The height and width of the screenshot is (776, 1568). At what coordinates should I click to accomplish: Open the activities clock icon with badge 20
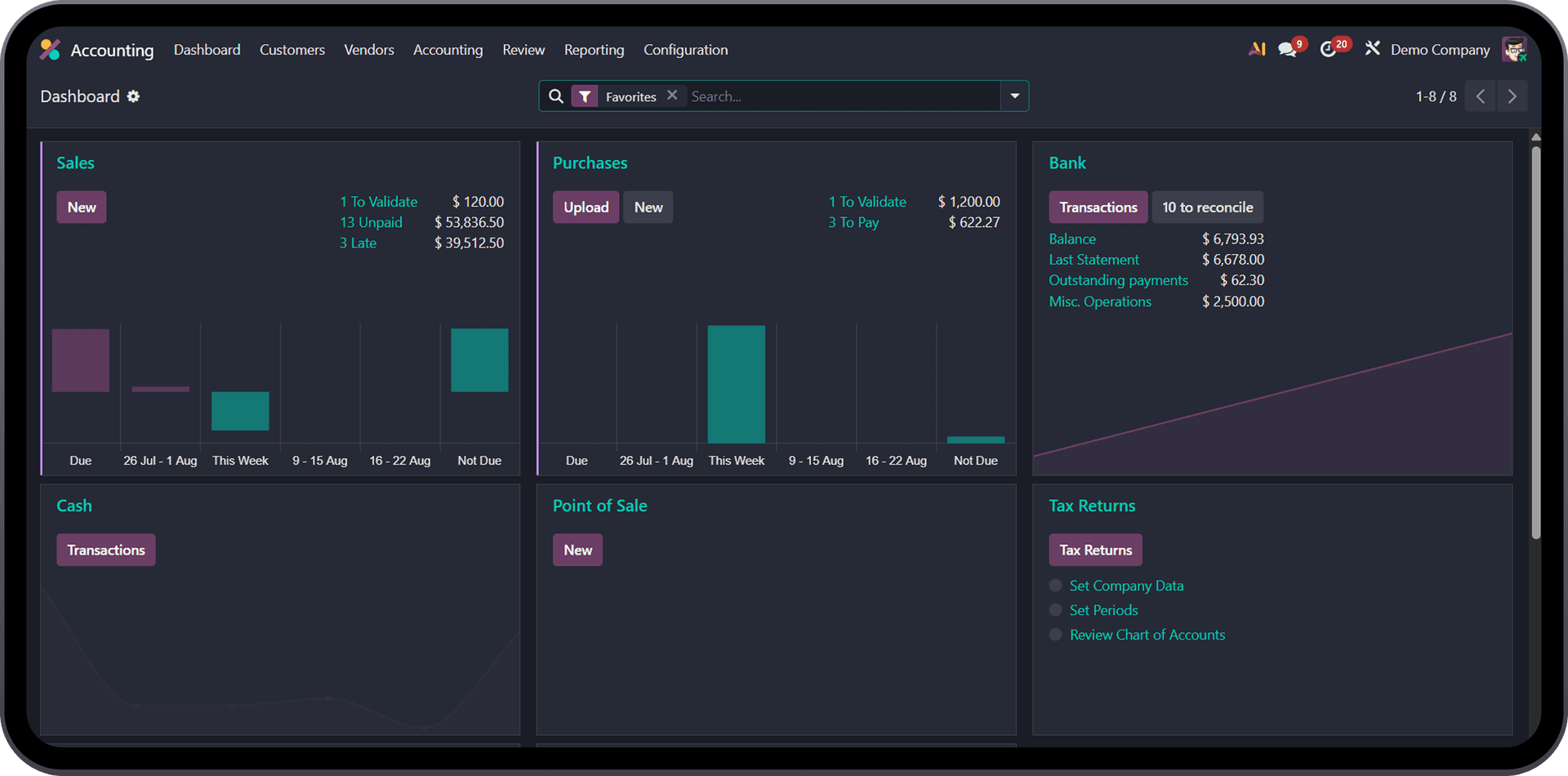(x=1330, y=49)
